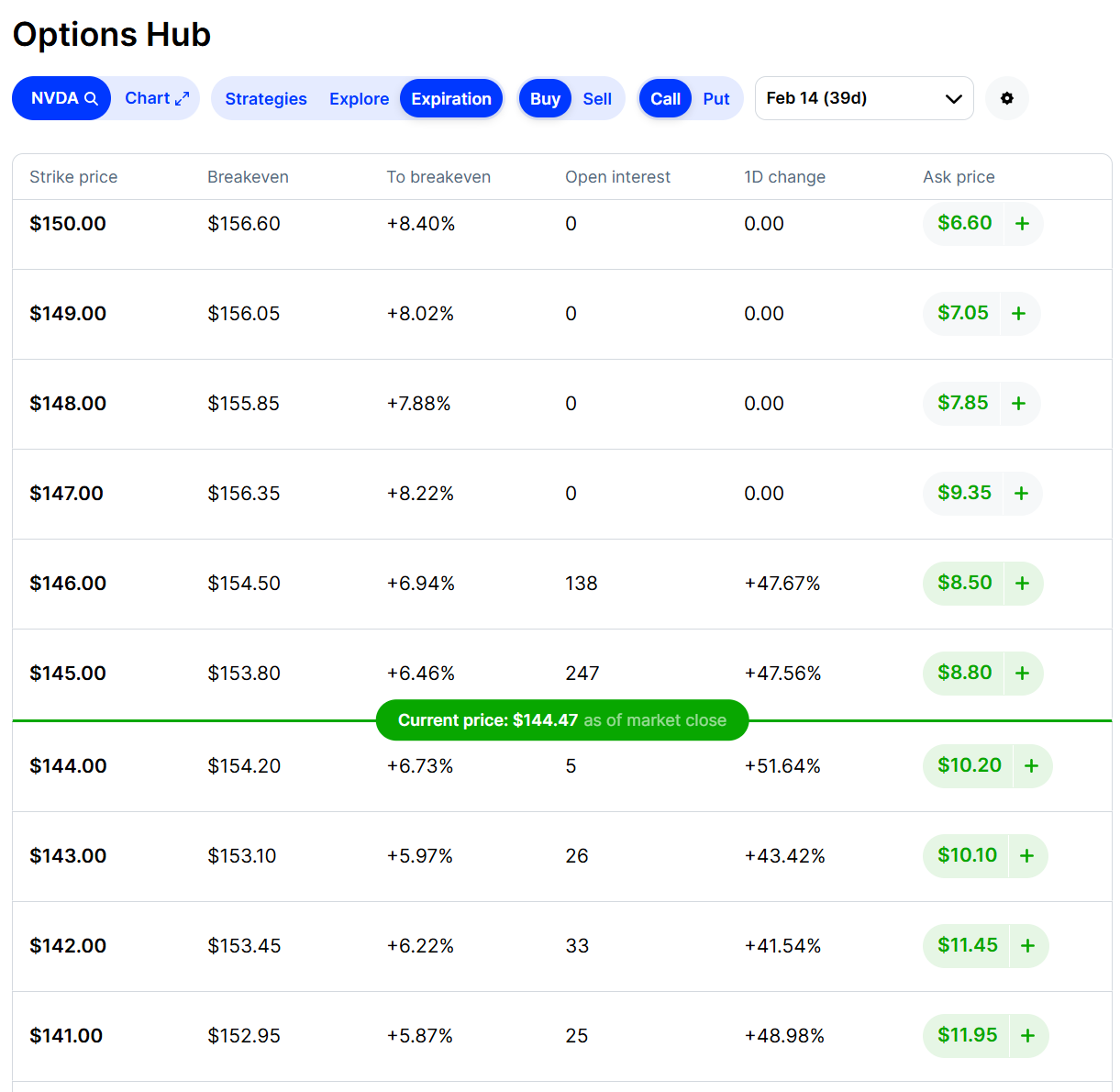Add the $150.00 strike with plus icon
1120x1092 pixels.
click(1022, 223)
